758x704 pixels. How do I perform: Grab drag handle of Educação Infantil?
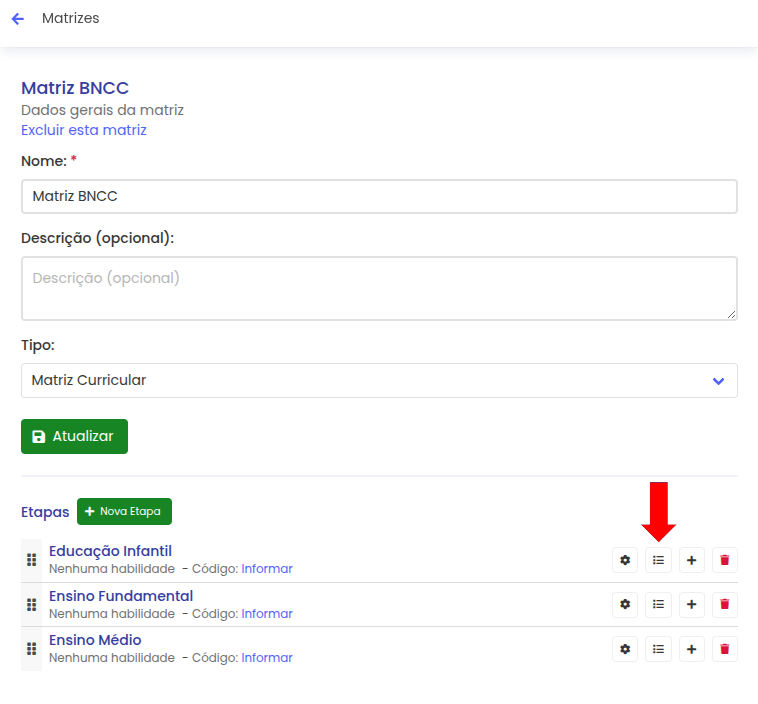click(31, 560)
